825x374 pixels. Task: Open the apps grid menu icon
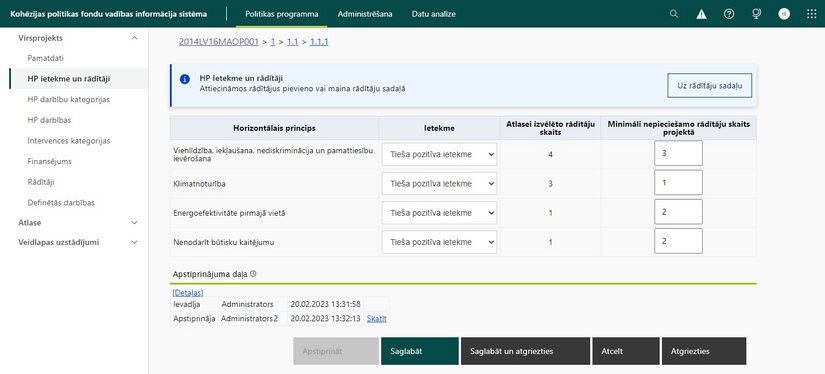coord(811,14)
